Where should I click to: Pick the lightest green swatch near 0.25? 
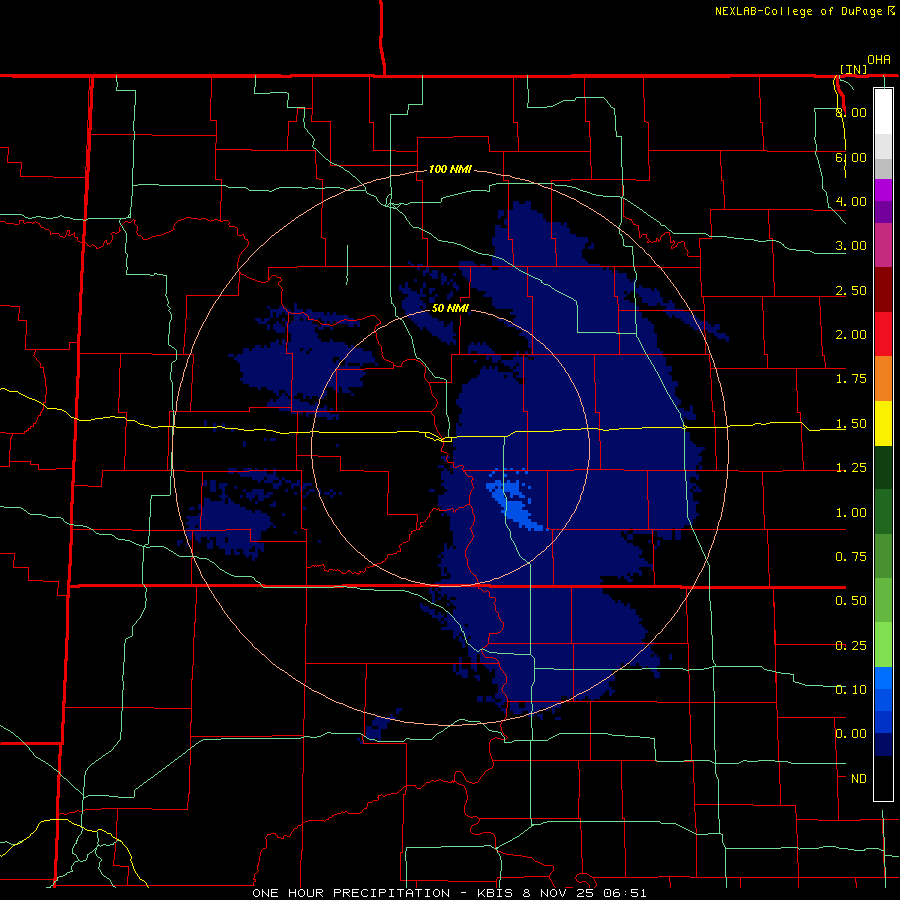click(883, 645)
